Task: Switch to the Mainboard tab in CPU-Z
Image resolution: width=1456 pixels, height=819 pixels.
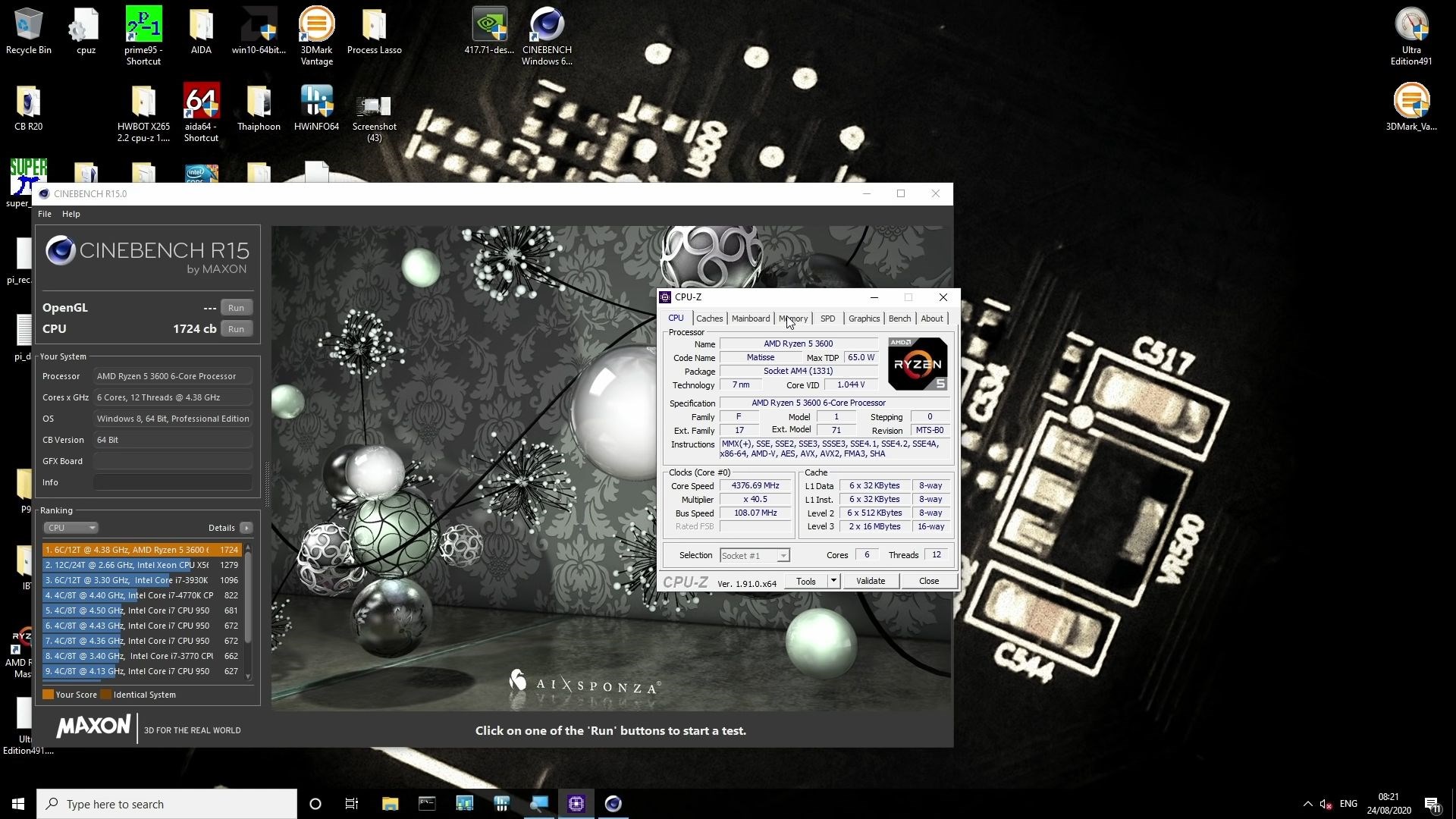Action: 750,318
